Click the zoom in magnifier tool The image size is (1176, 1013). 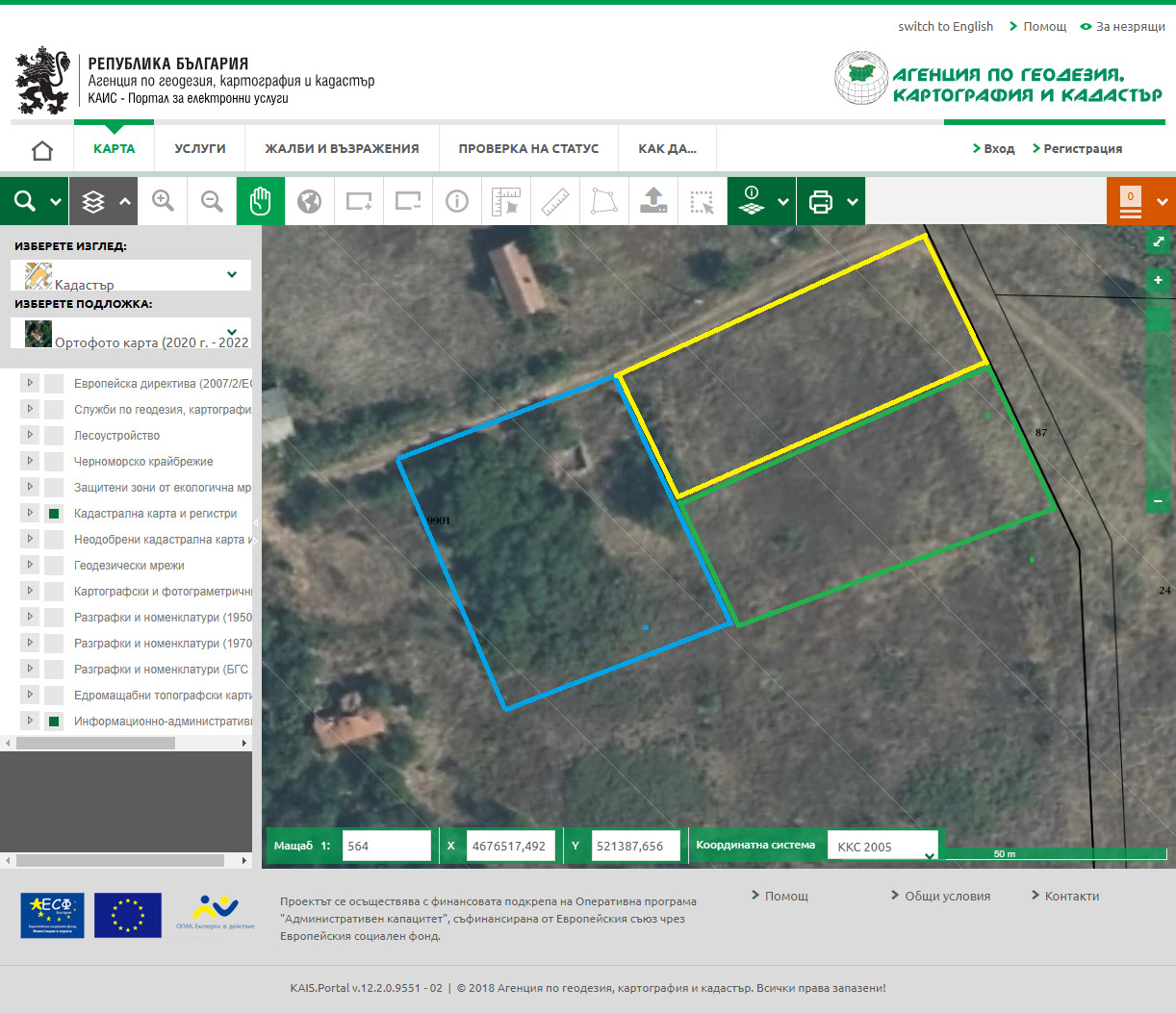pyautogui.click(x=164, y=201)
